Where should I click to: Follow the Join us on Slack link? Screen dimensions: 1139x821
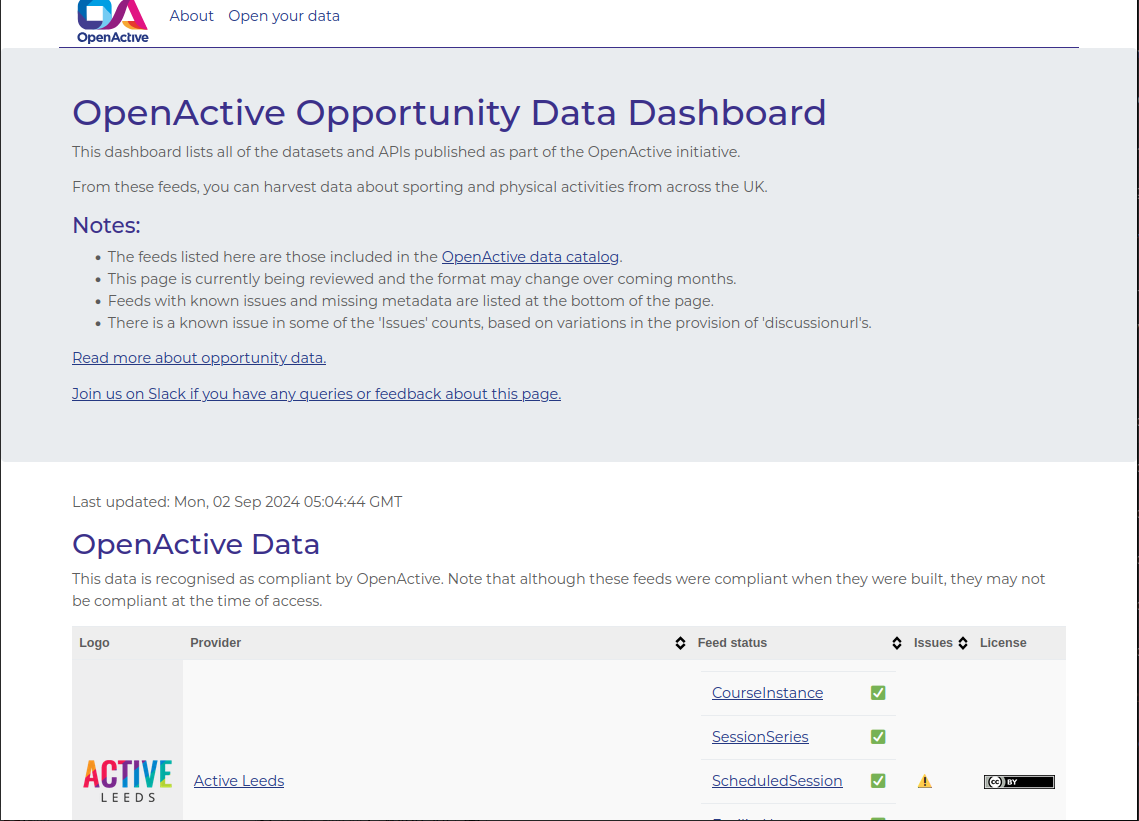click(316, 394)
